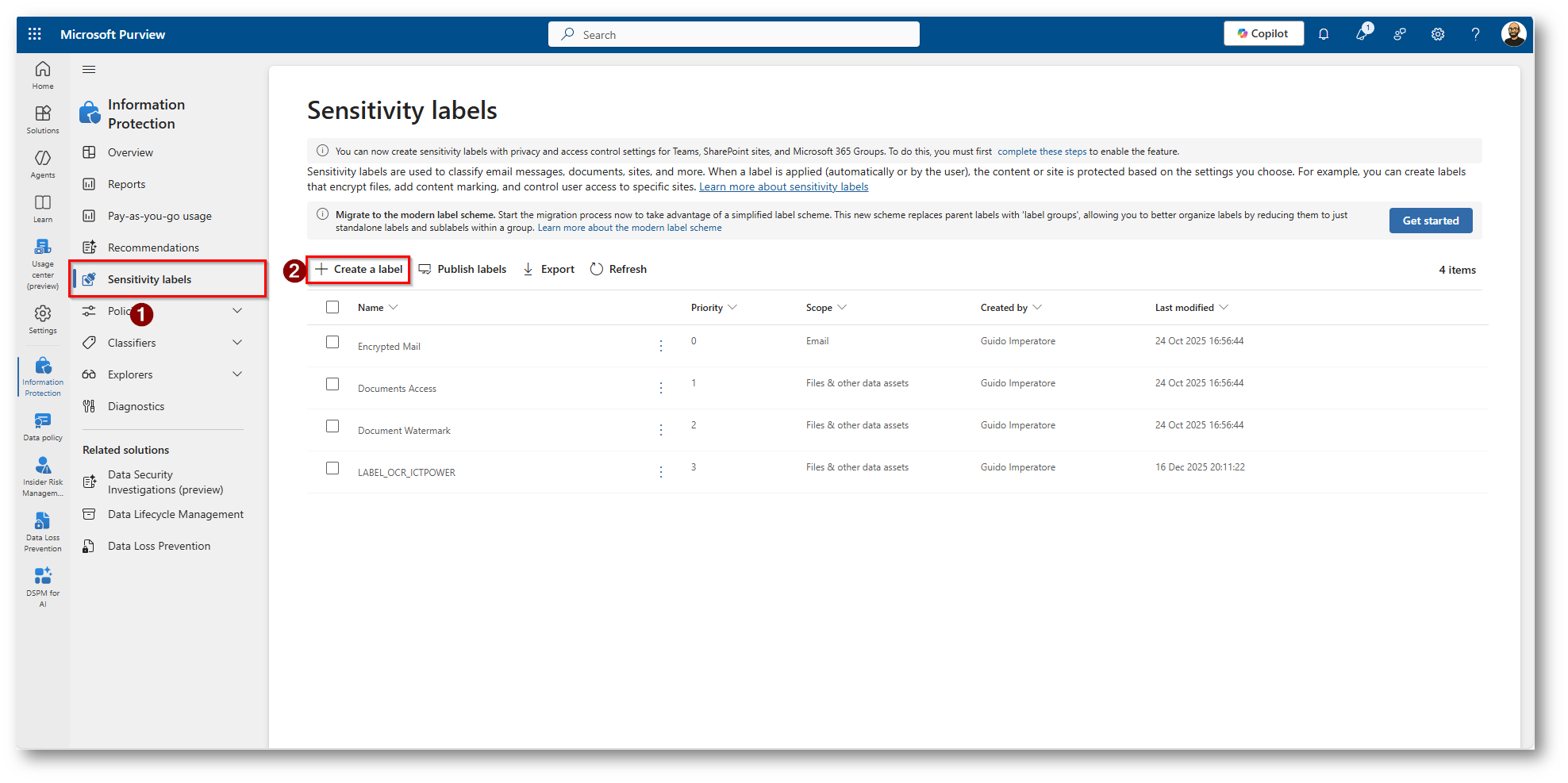Viewport: 1568px width, 783px height.
Task: Open more actions for LABEL_OCR_ICTPOWER
Action: [x=661, y=472]
